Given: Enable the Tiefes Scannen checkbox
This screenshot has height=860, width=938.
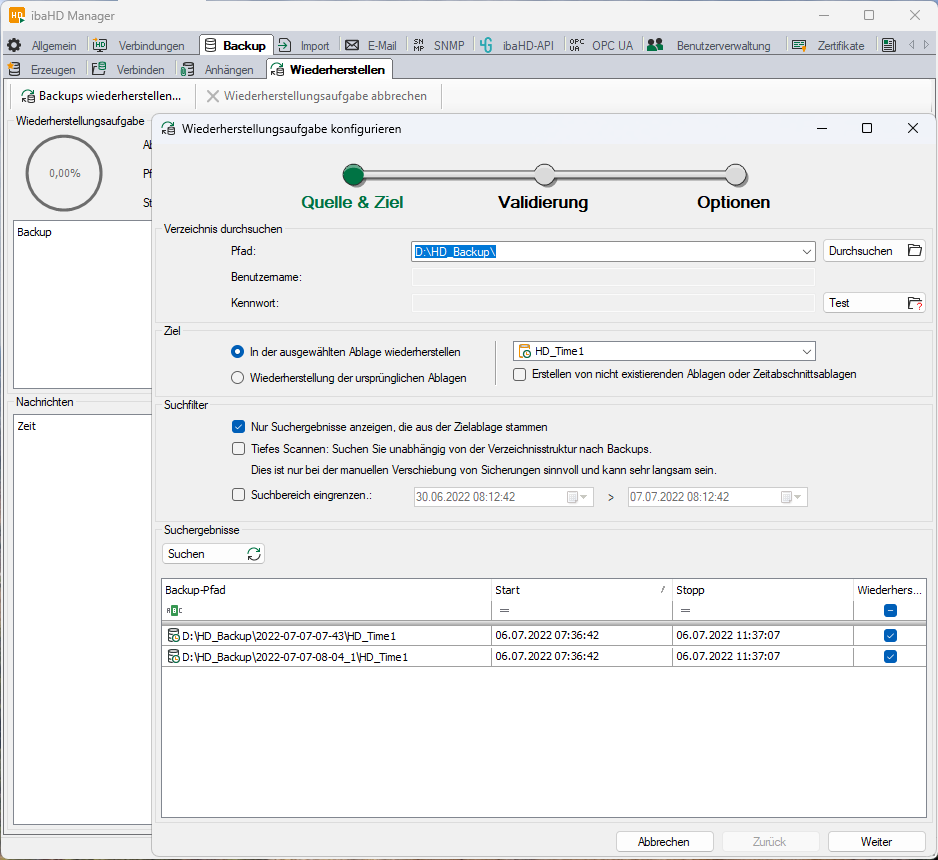Looking at the screenshot, I should coord(238,449).
